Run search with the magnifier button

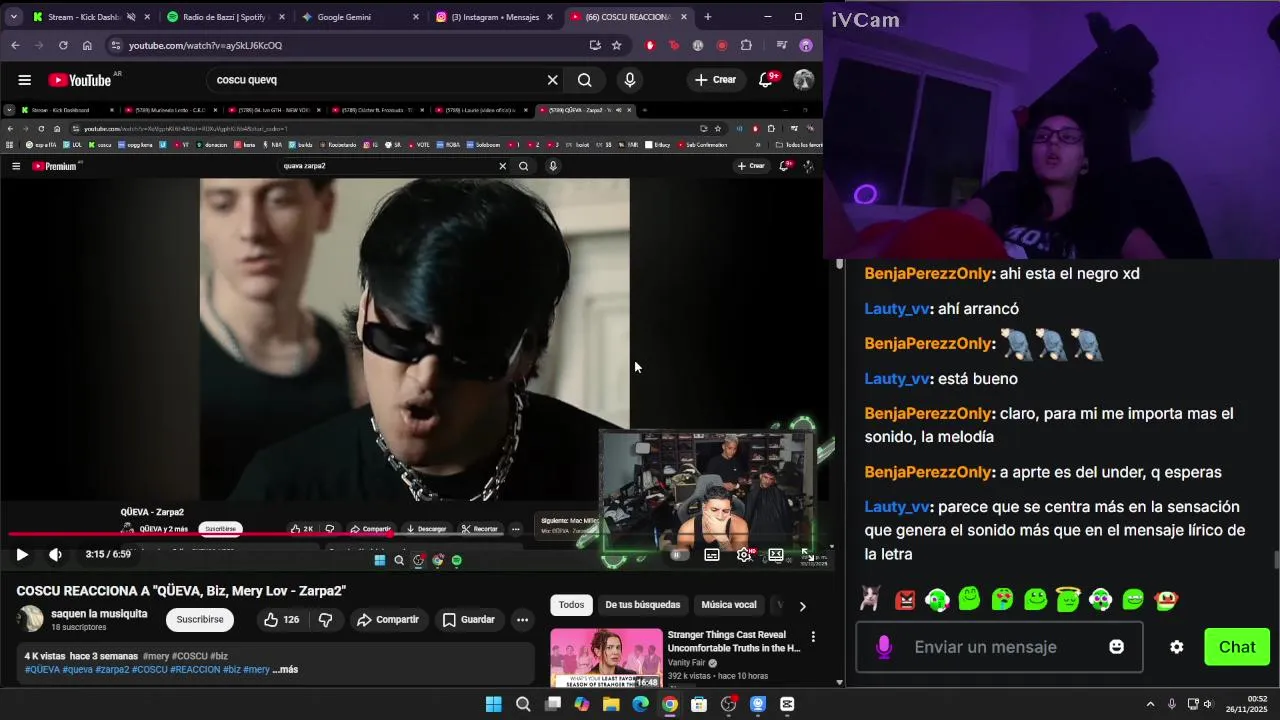point(585,80)
